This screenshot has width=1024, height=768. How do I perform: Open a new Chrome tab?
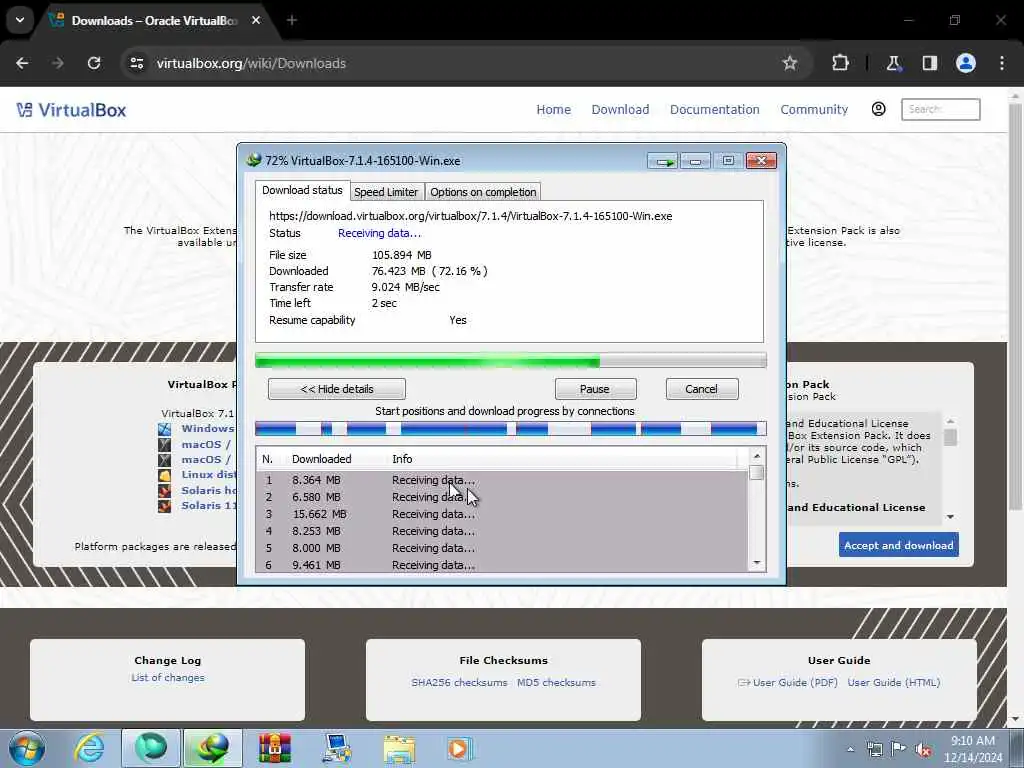click(292, 20)
